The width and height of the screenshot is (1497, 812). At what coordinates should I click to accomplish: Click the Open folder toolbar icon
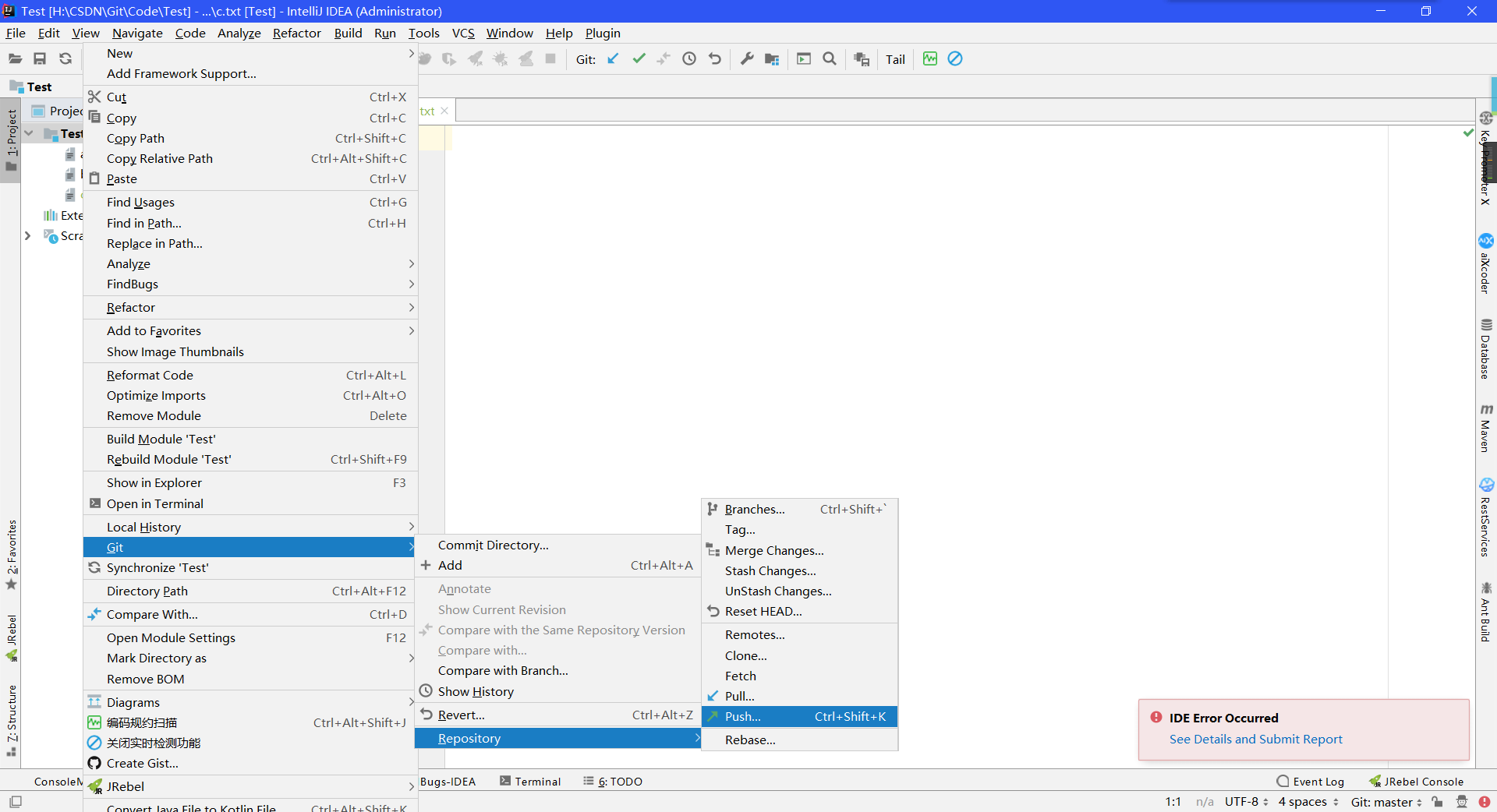point(15,58)
